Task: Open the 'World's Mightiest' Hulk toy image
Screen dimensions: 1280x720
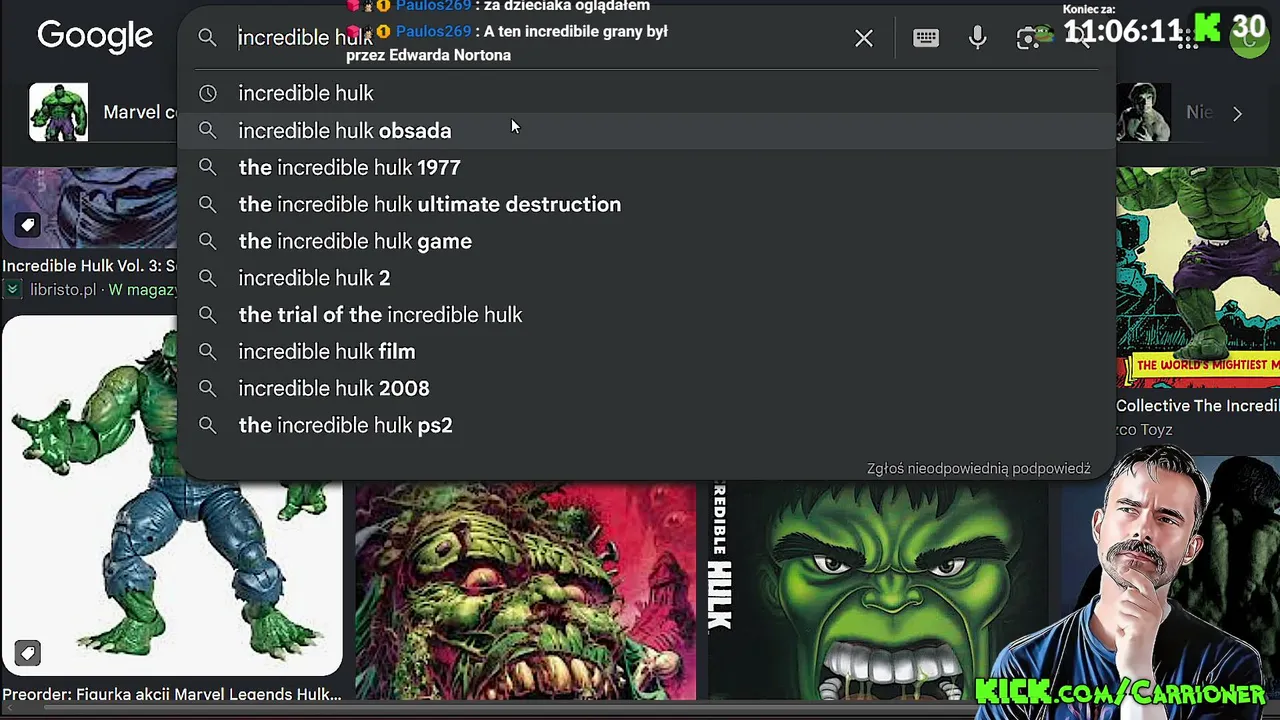Action: point(1198,277)
